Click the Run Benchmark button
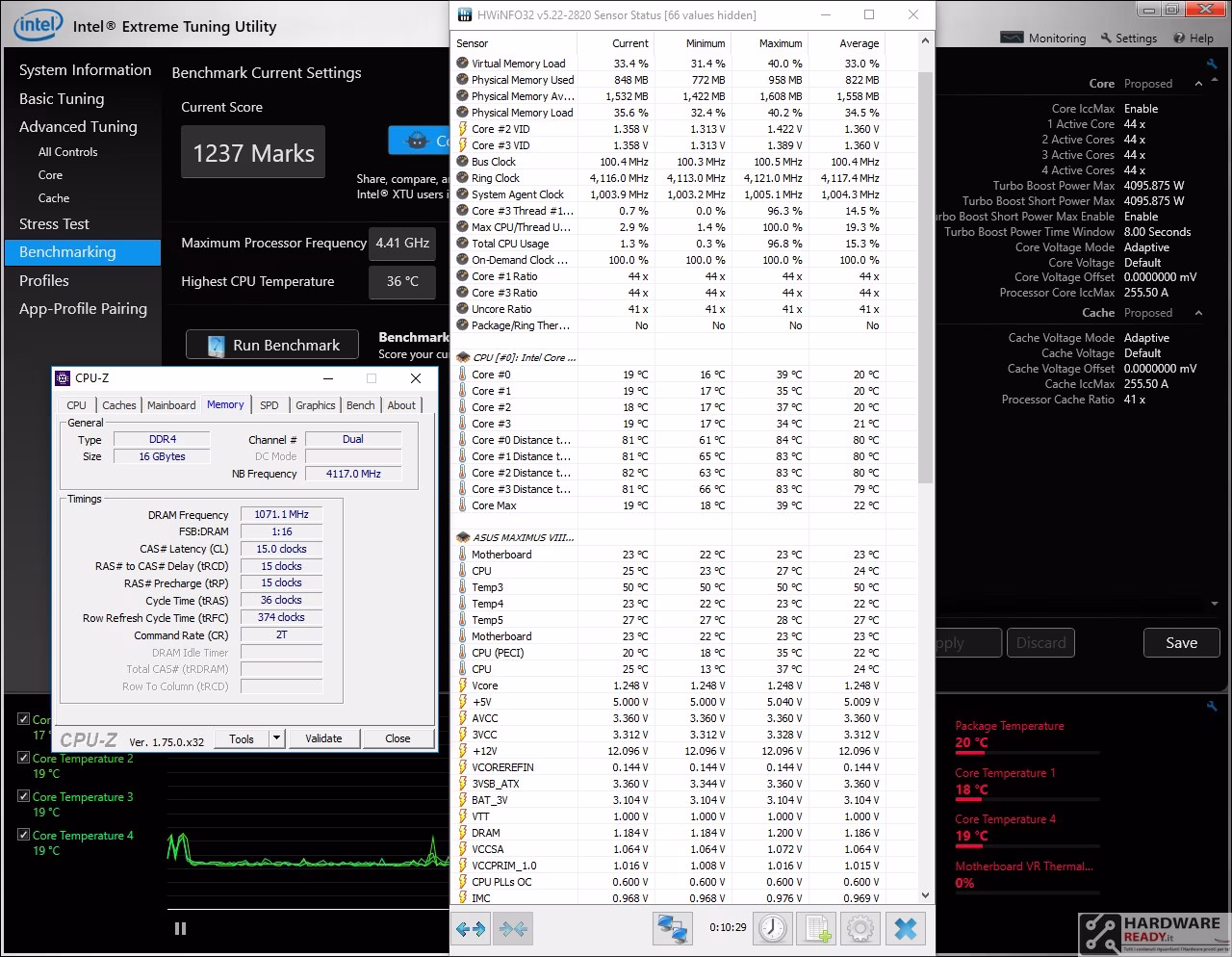 point(272,345)
